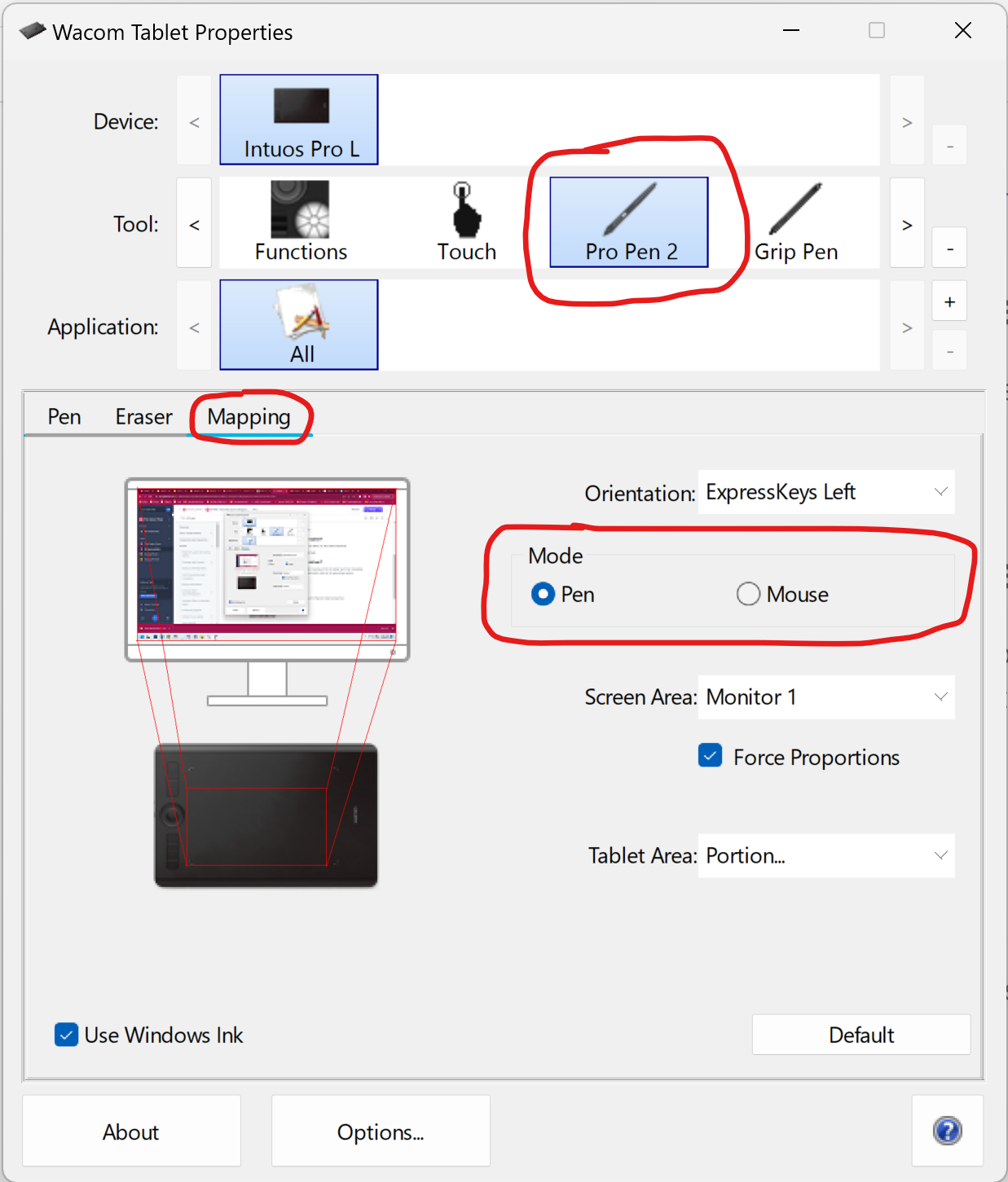
Task: Open the Tablet Area dropdown
Action: click(x=826, y=855)
